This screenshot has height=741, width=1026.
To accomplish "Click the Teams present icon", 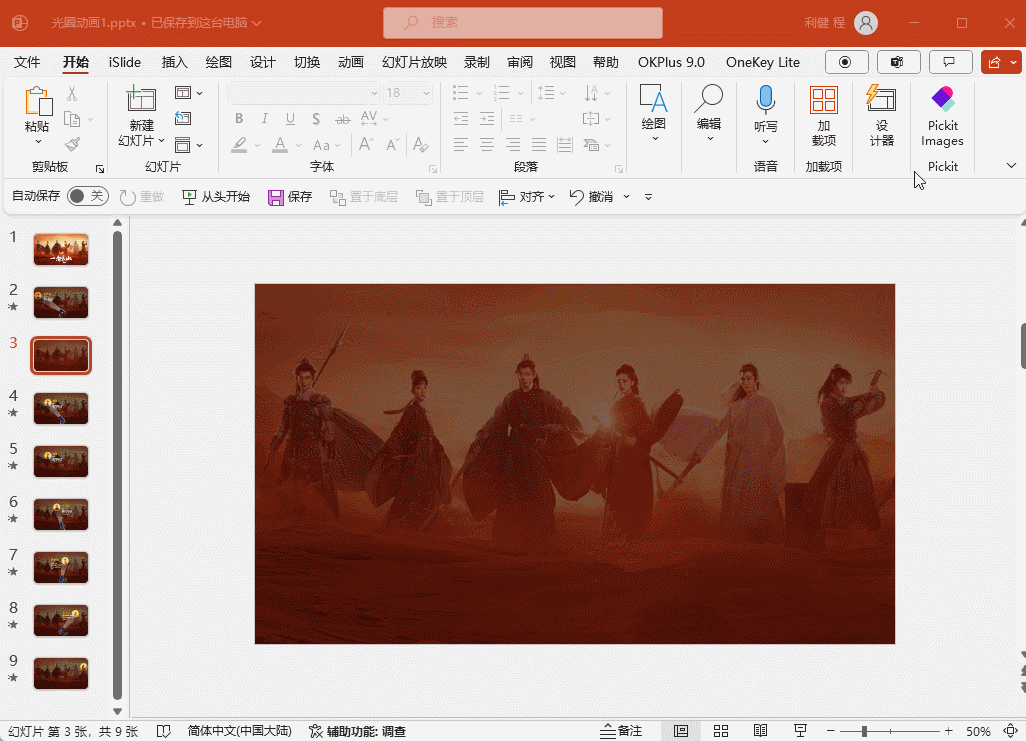I will [898, 62].
